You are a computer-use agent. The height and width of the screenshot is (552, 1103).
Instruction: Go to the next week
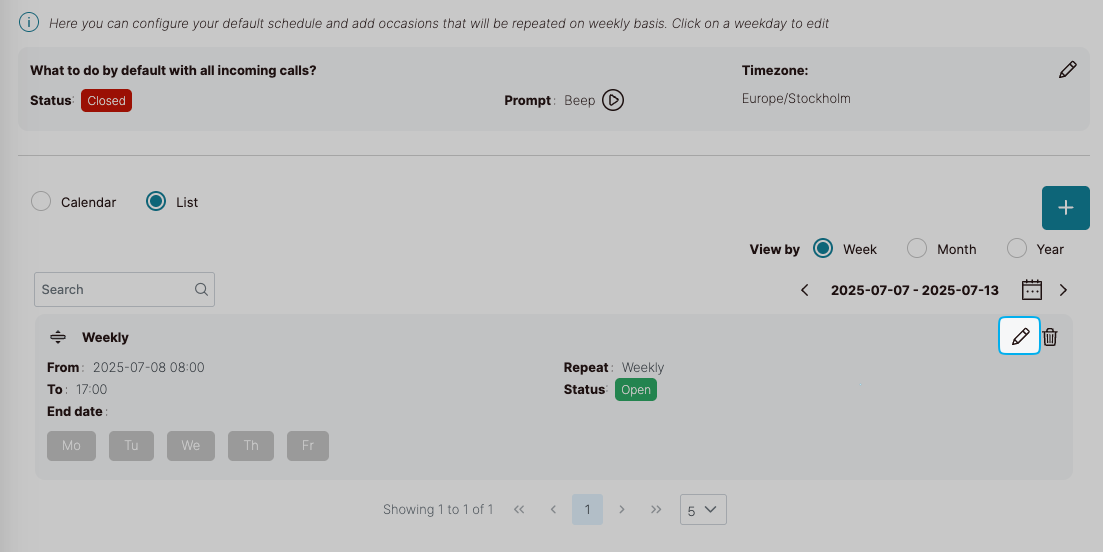[x=1063, y=290]
